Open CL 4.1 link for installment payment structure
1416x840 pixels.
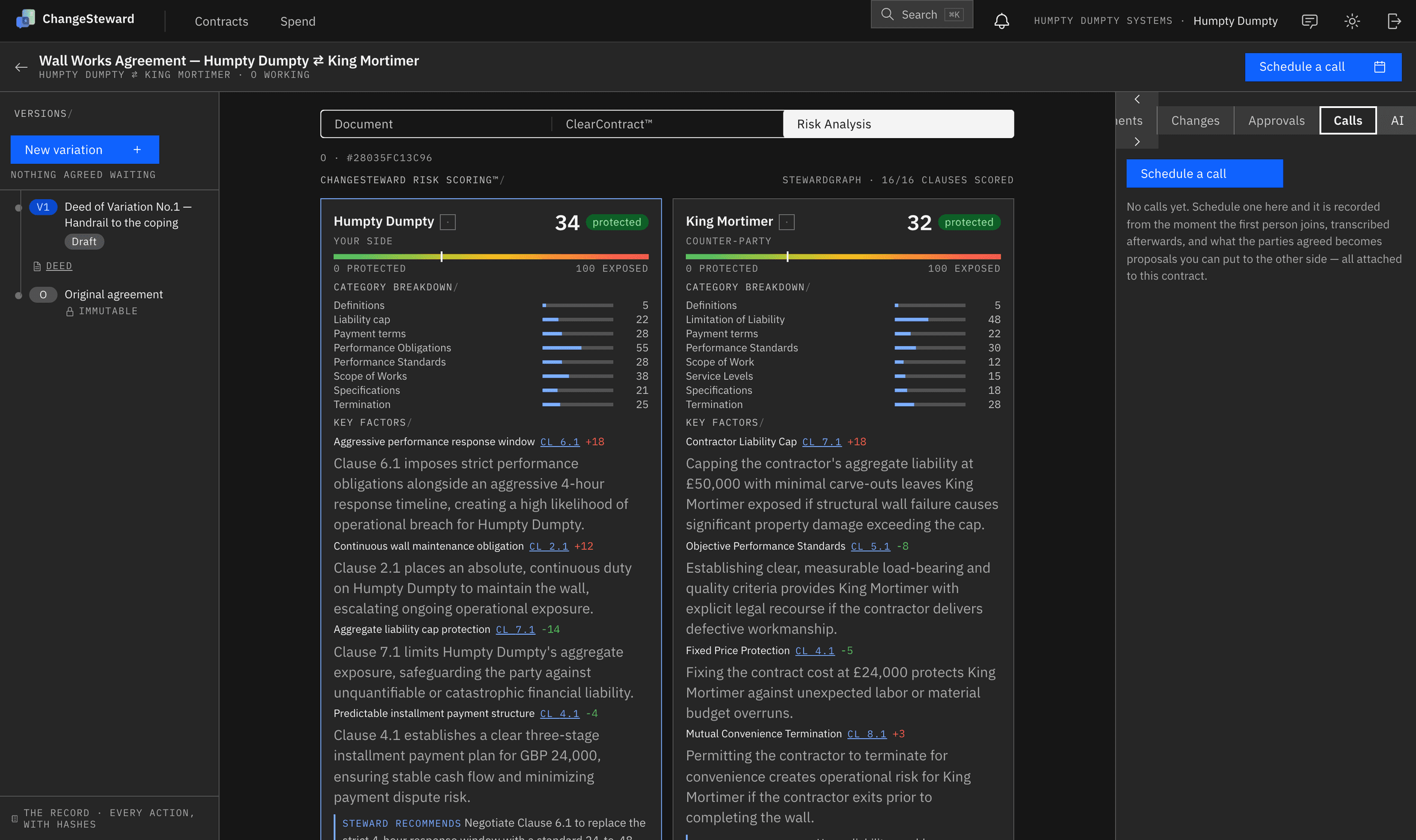pos(559,713)
